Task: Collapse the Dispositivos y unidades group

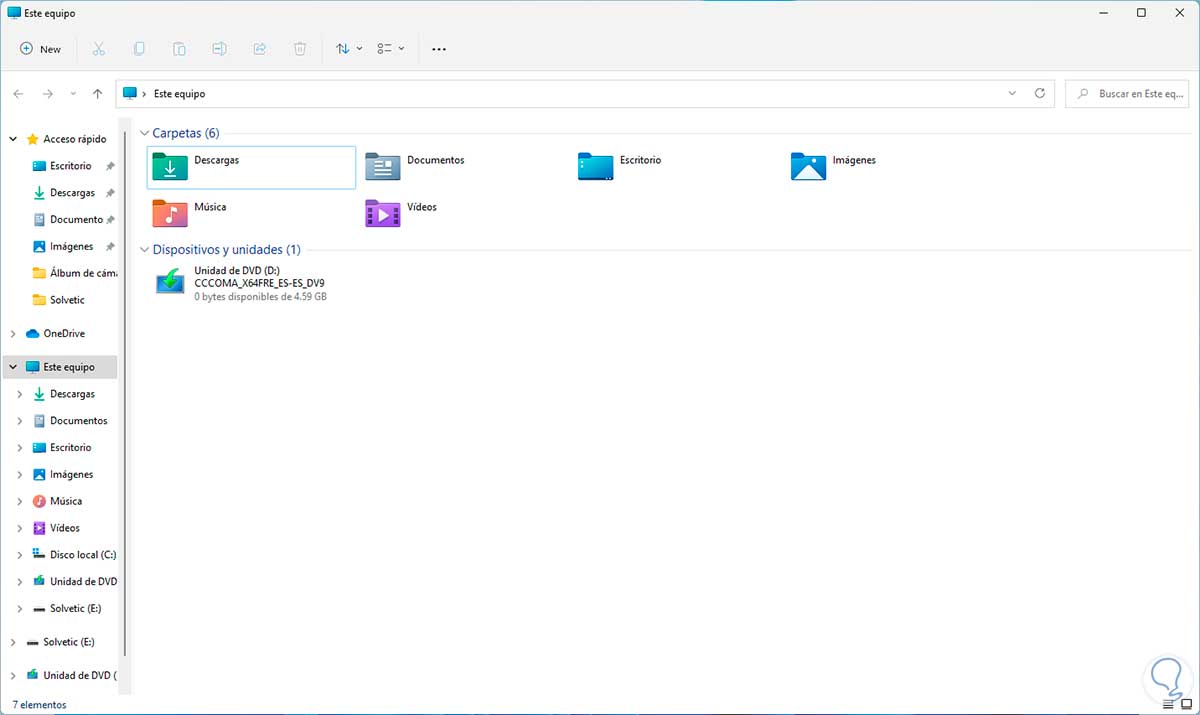Action: pos(144,250)
